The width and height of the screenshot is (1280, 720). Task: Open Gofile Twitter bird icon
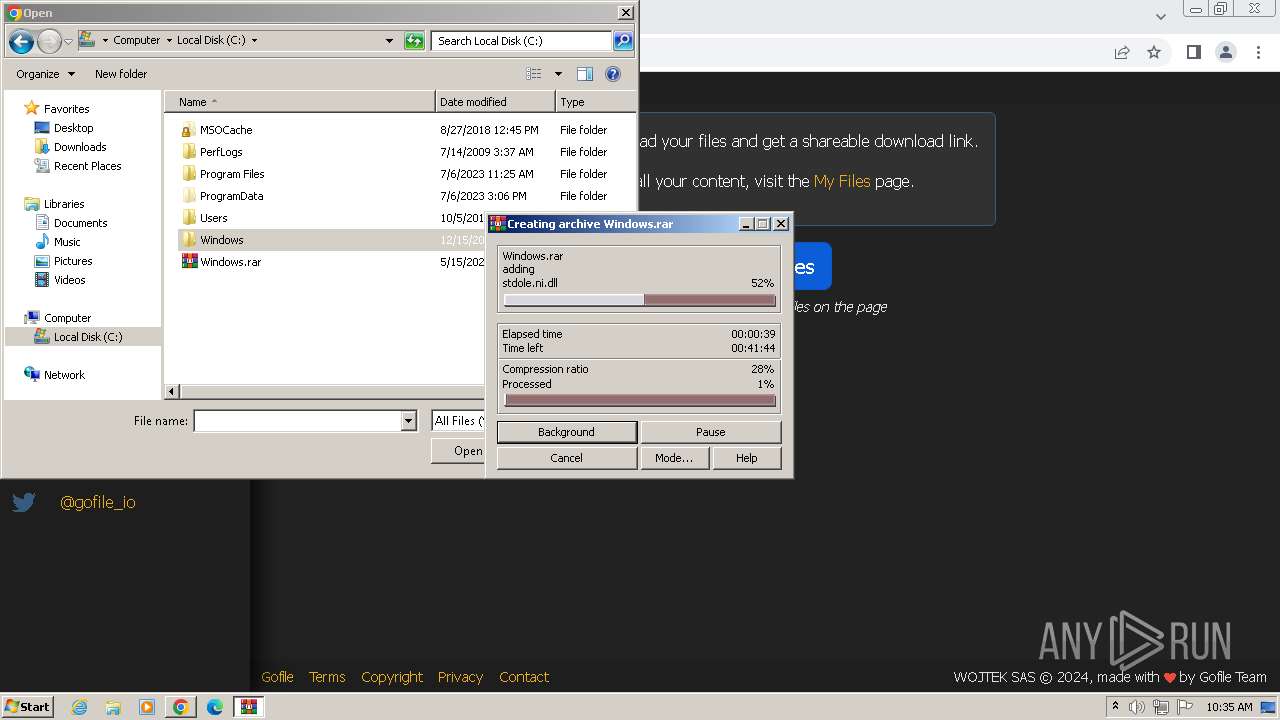pos(24,502)
